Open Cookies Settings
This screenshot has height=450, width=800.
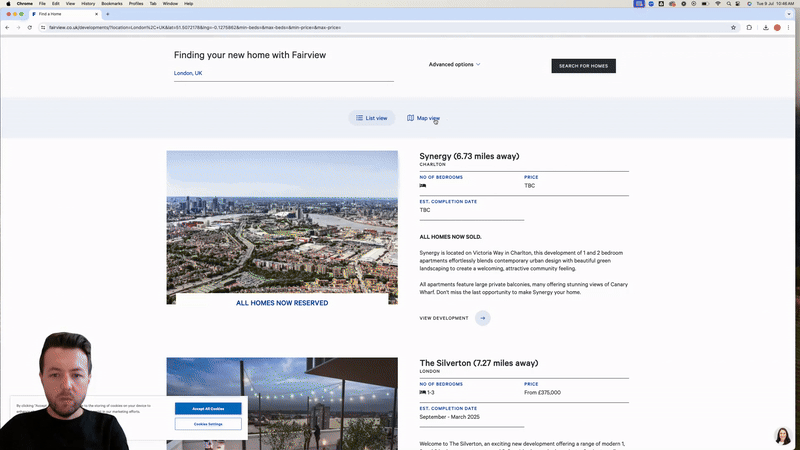(208, 424)
